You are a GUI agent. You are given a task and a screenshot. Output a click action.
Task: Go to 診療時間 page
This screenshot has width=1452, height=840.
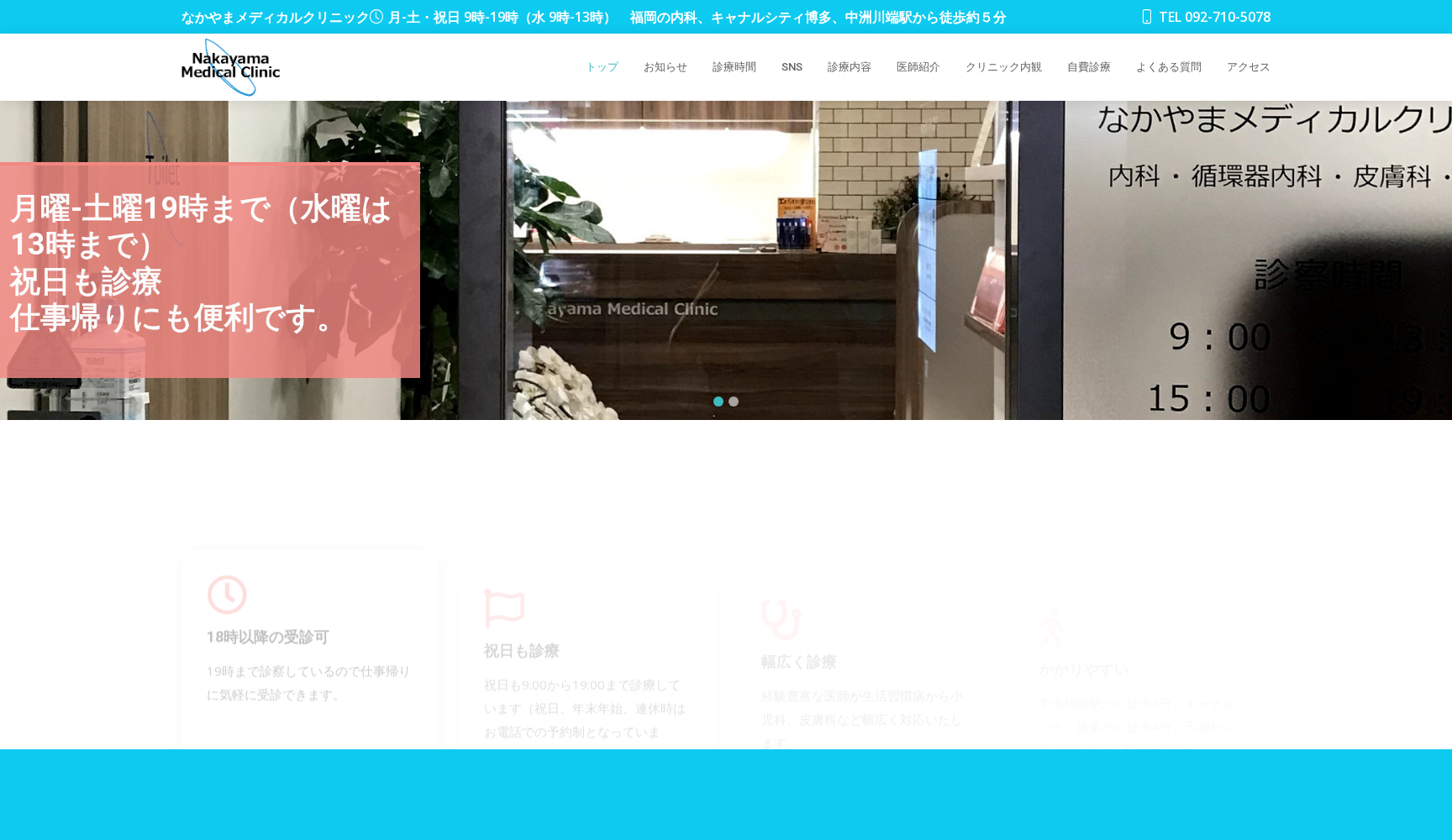[734, 67]
